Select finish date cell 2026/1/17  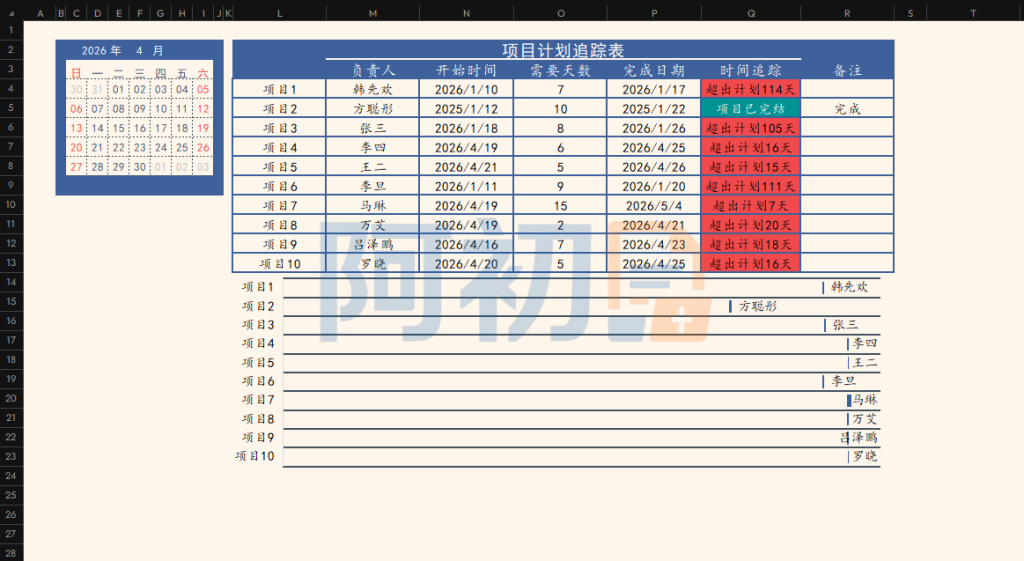click(x=654, y=89)
